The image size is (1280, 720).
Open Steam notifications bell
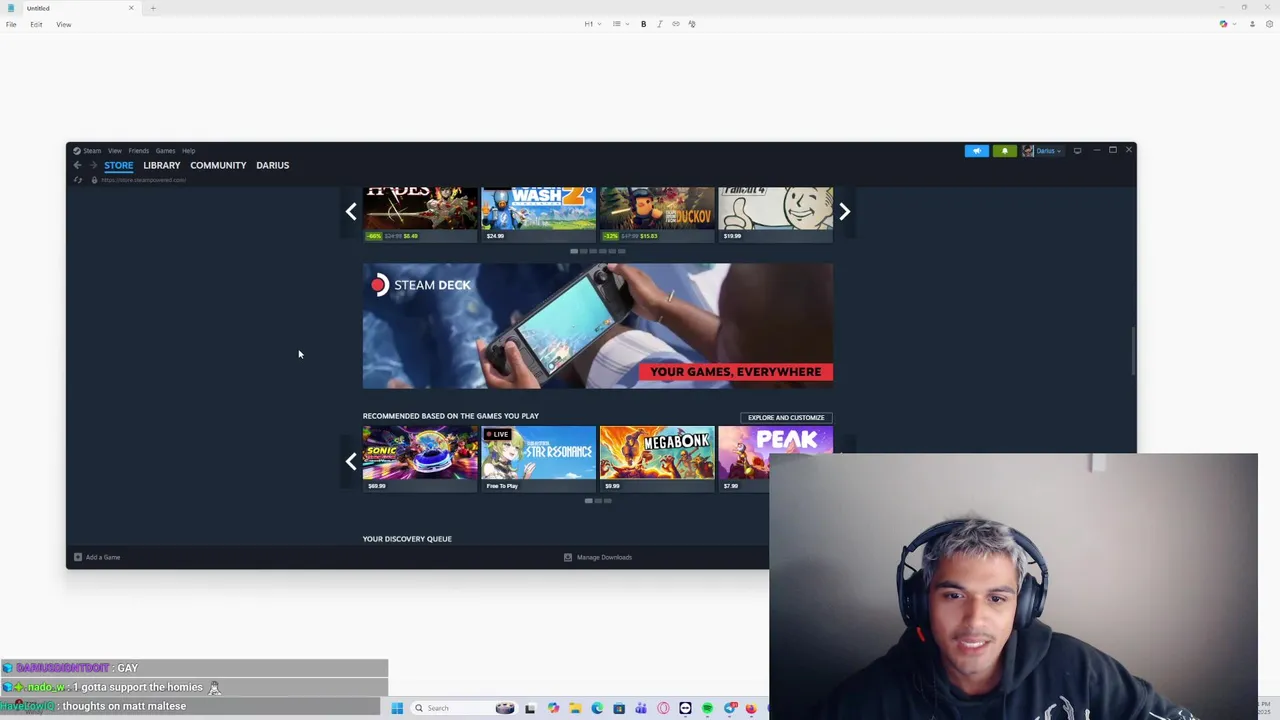point(1004,151)
